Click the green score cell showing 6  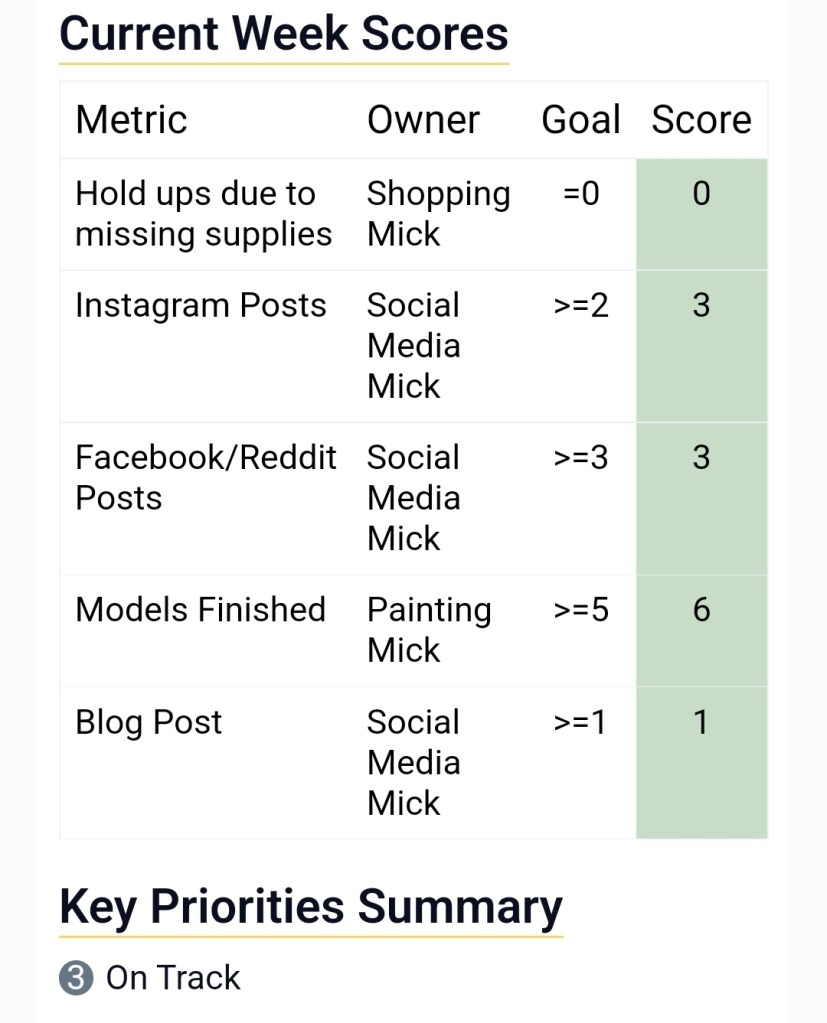pyautogui.click(x=701, y=630)
